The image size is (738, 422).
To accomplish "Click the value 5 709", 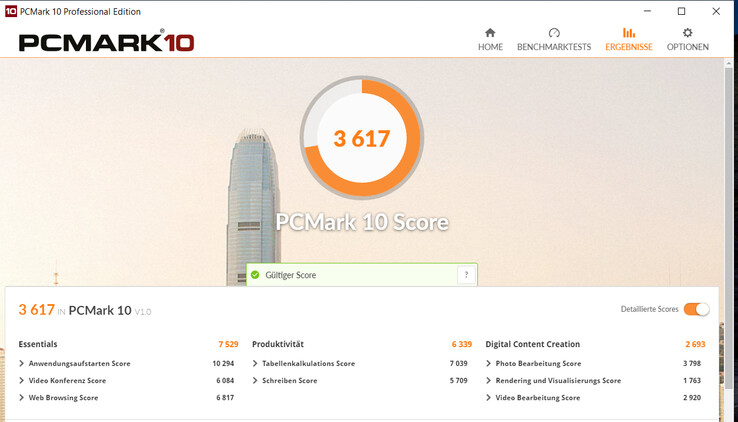I will point(458,380).
